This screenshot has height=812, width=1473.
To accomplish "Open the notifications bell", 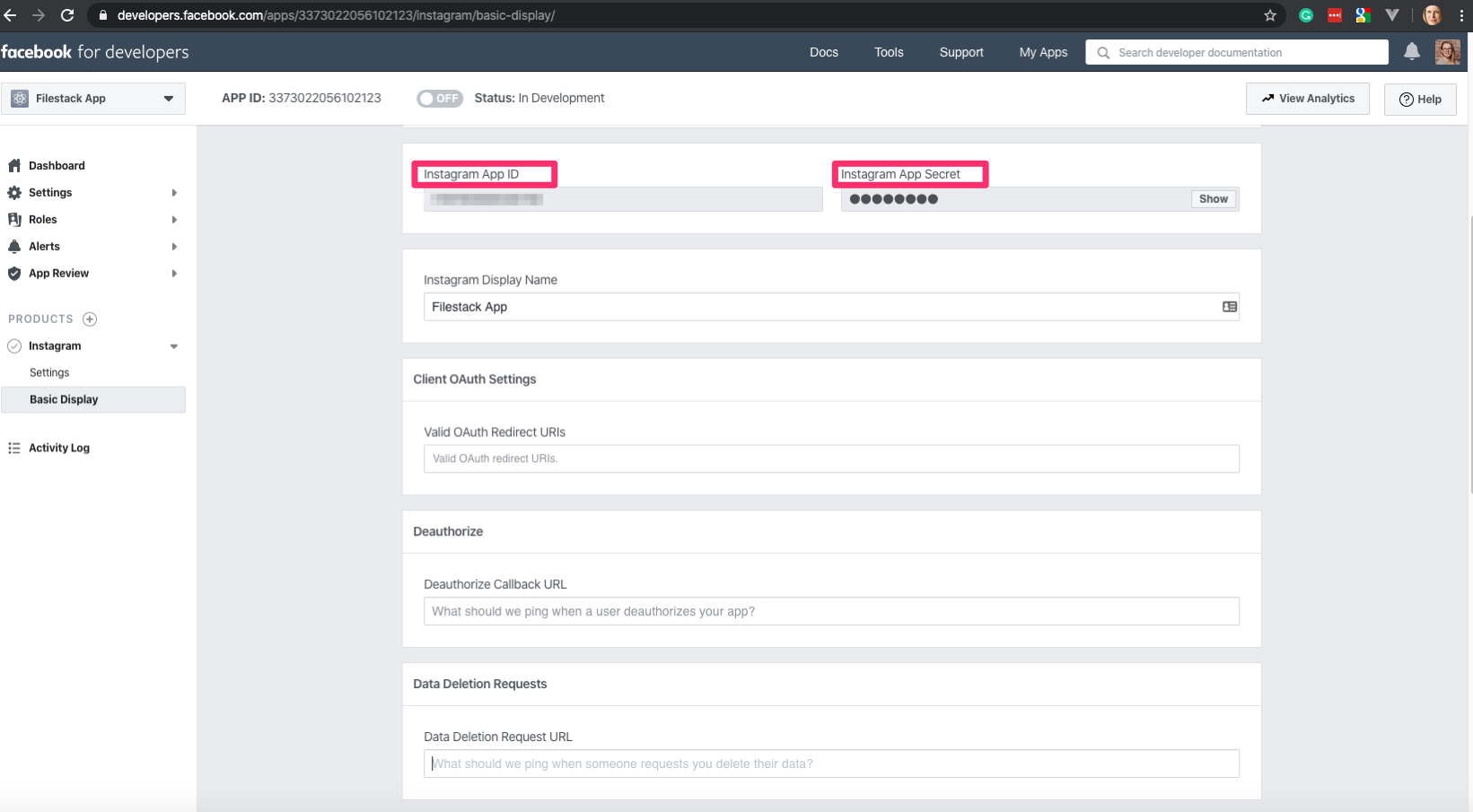I will coord(1412,52).
